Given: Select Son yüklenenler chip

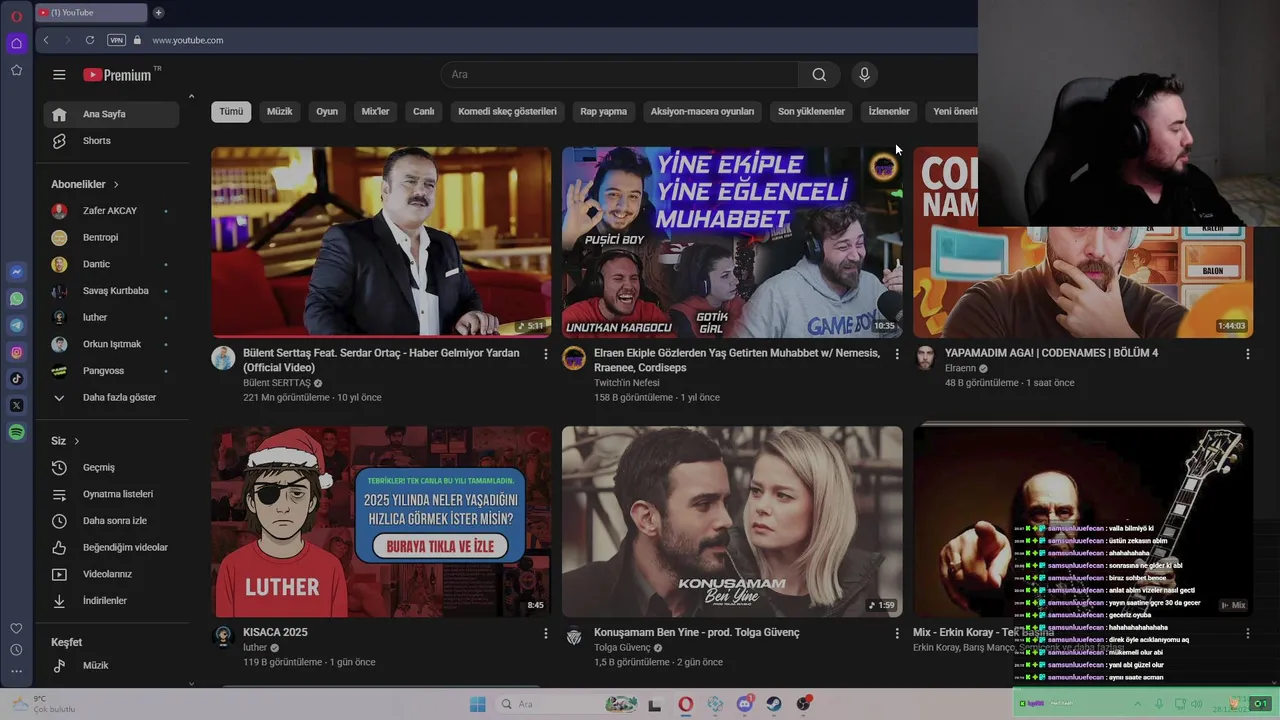Looking at the screenshot, I should pyautogui.click(x=811, y=112).
